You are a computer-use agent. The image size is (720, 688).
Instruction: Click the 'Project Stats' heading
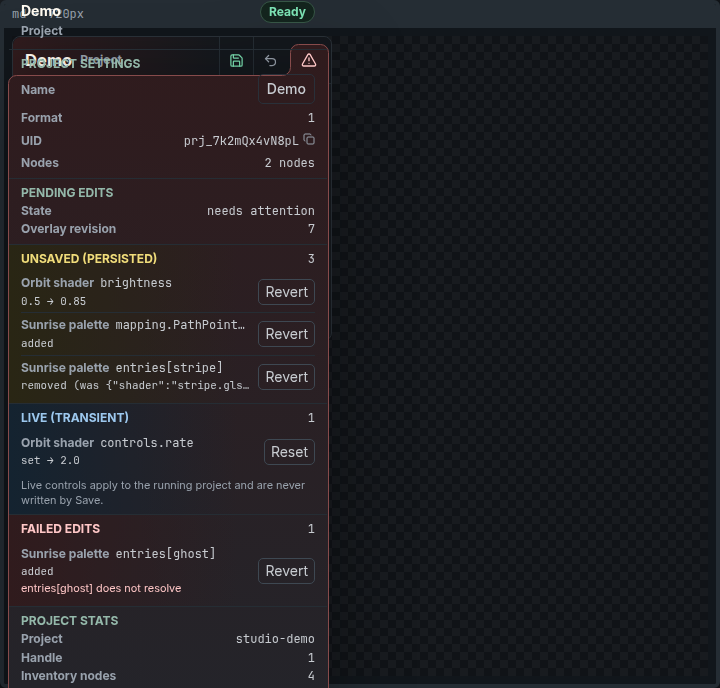pyautogui.click(x=69, y=620)
